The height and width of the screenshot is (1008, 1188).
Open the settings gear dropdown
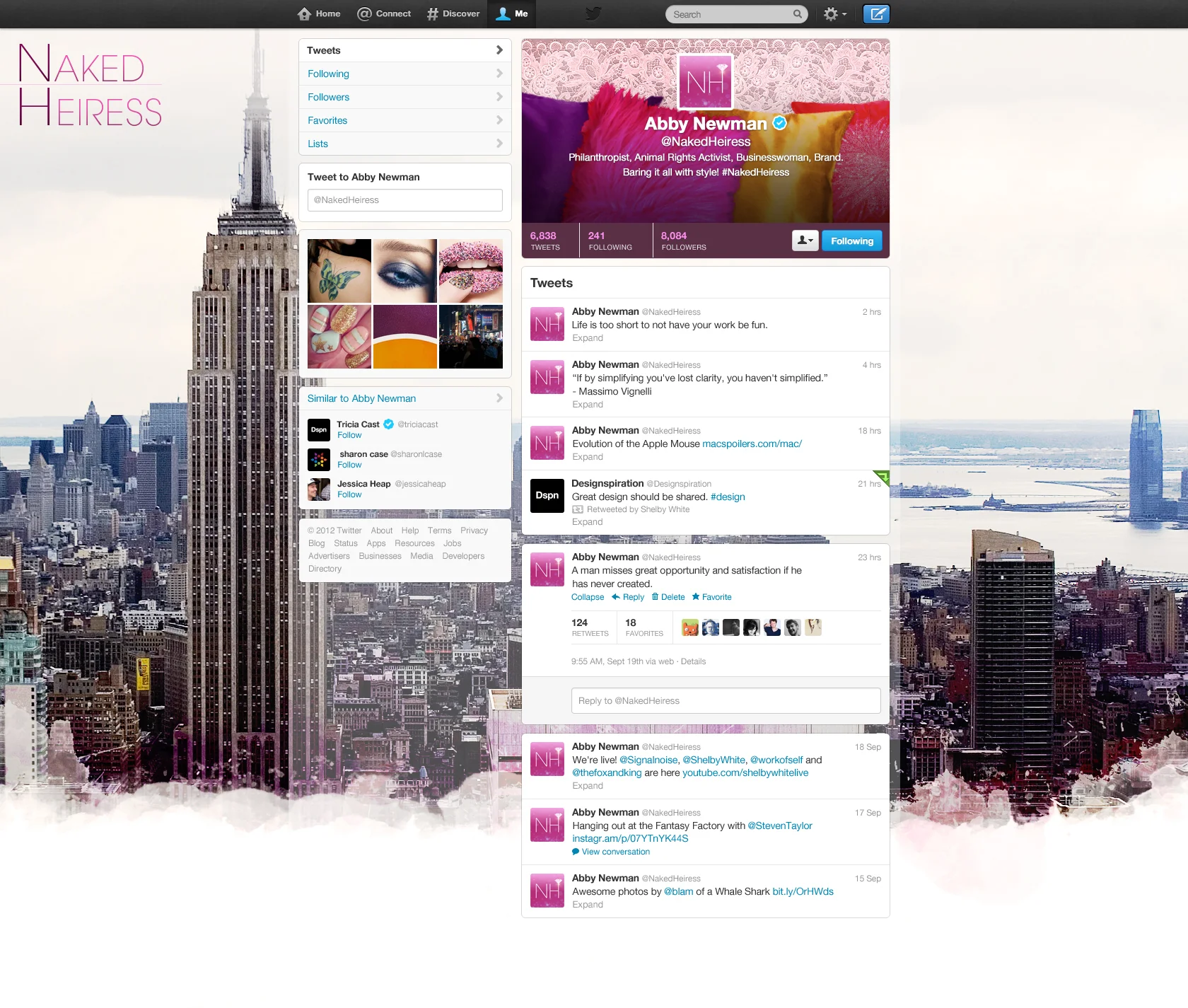[835, 14]
